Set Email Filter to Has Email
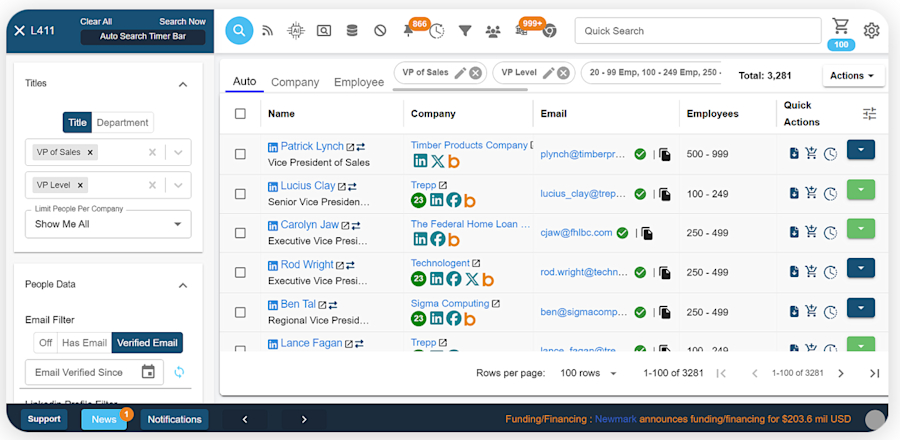 click(x=84, y=342)
